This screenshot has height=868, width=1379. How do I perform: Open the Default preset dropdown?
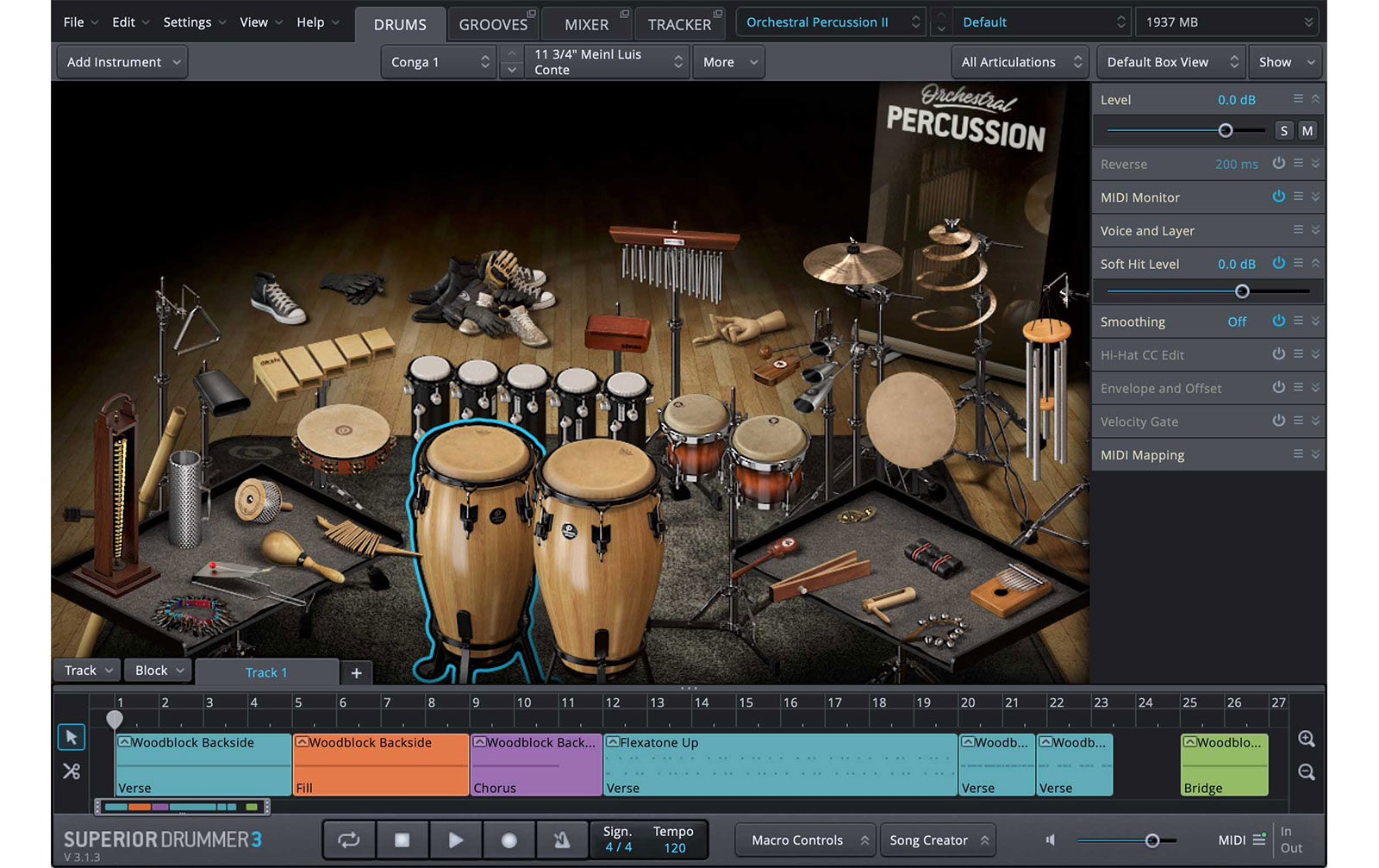[x=1041, y=22]
